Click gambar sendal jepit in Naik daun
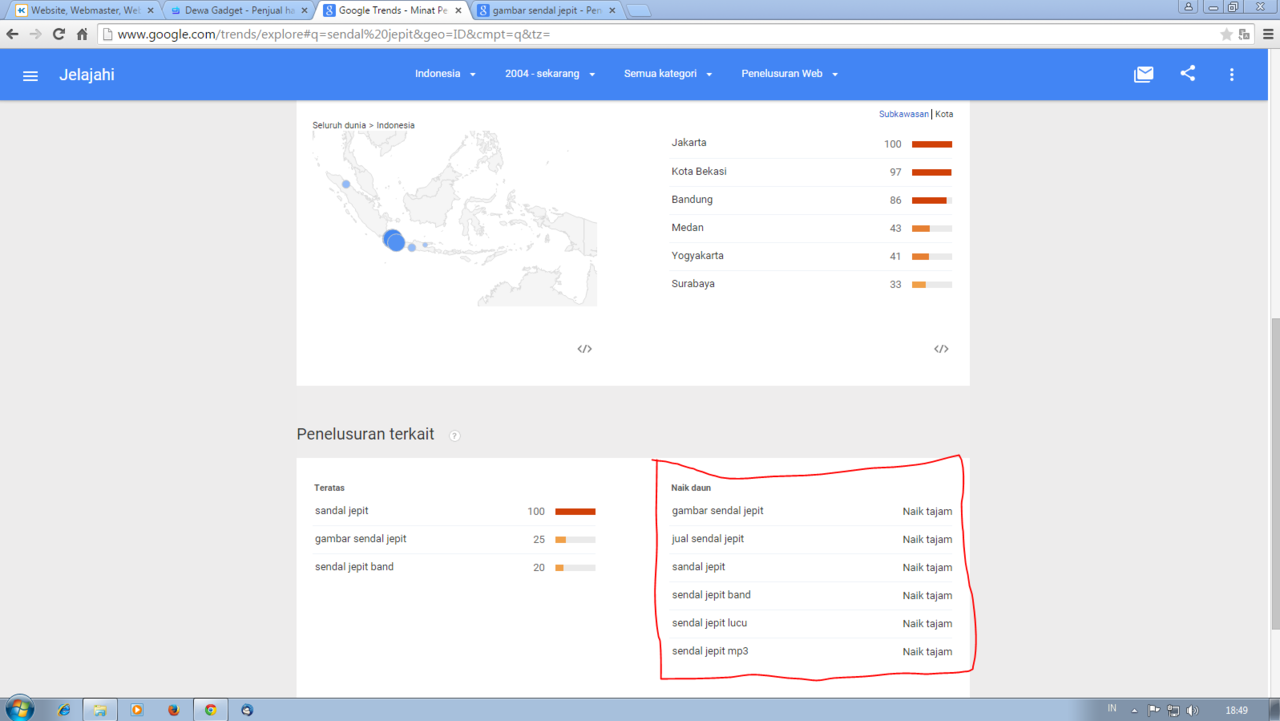 click(x=718, y=510)
